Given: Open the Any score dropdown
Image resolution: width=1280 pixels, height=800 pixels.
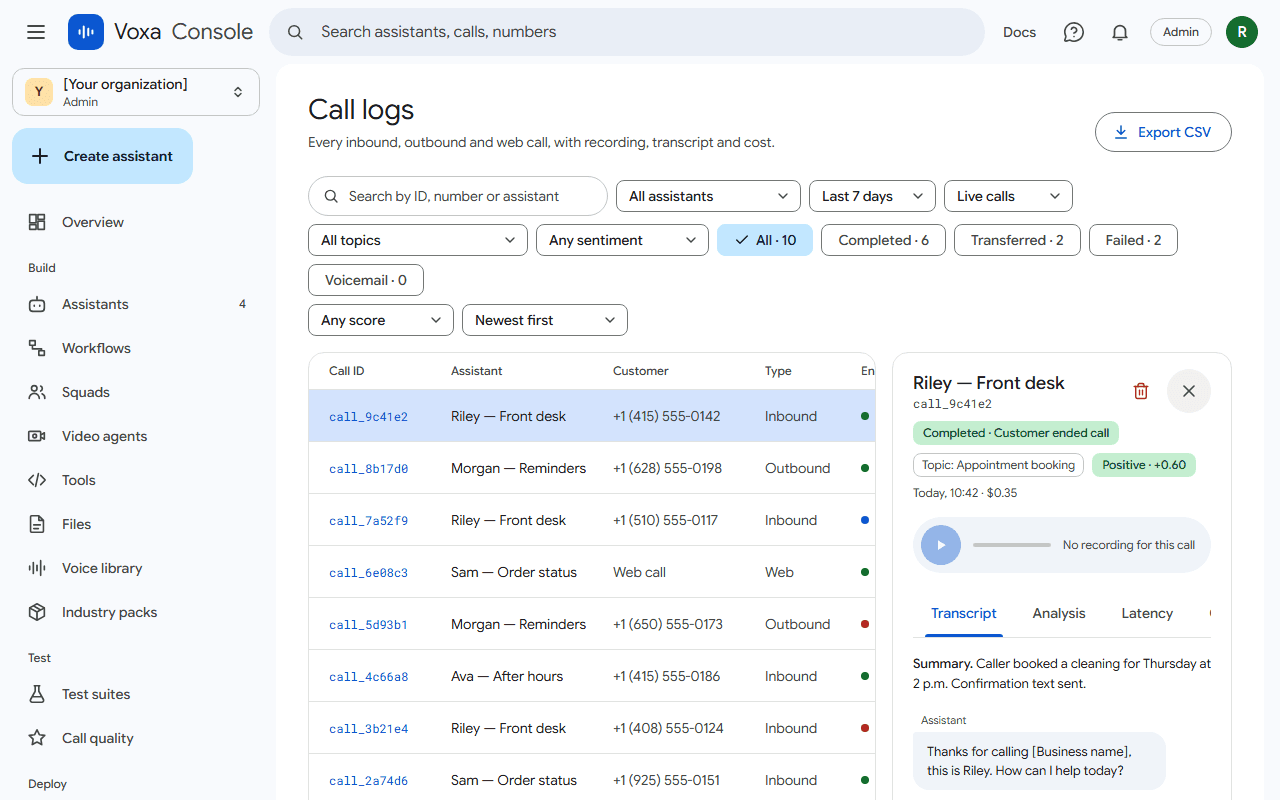Looking at the screenshot, I should pos(381,320).
